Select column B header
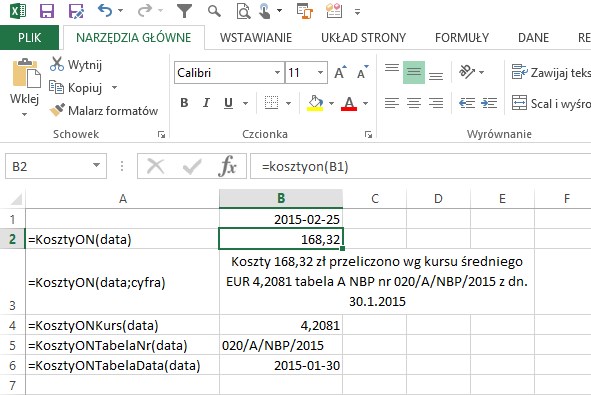This screenshot has width=591, height=395. pos(281,199)
